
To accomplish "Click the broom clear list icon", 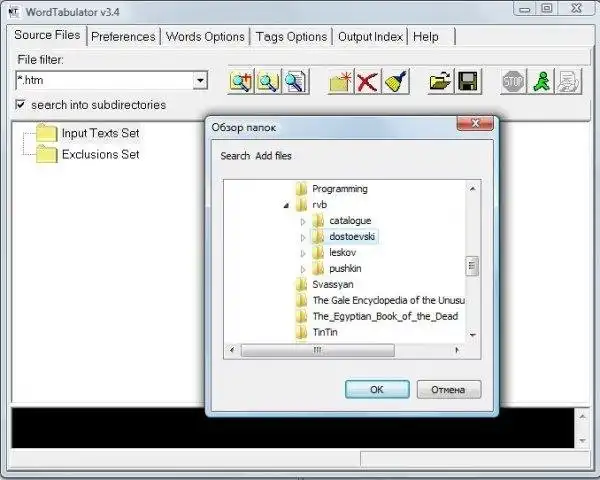I will coord(396,81).
